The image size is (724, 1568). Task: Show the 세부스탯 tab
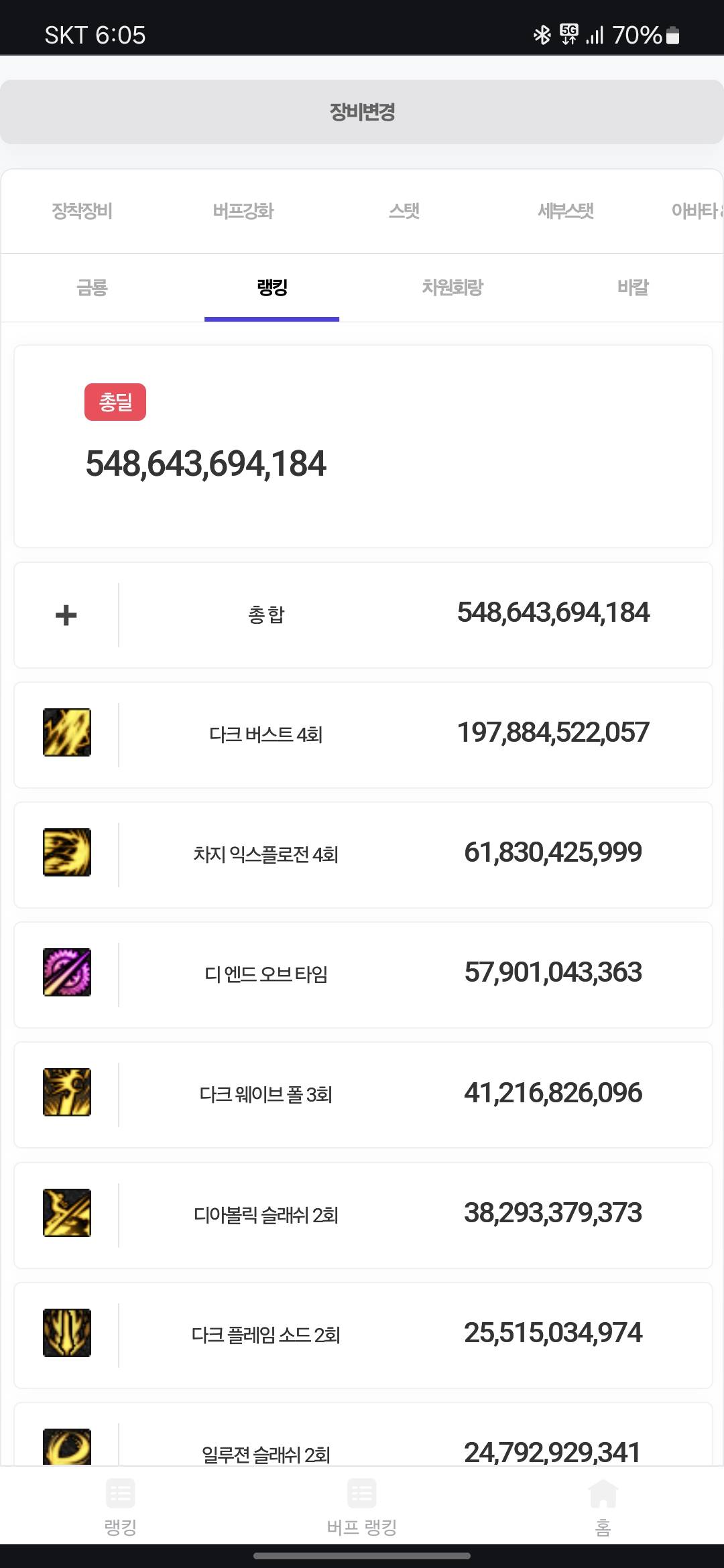[566, 211]
